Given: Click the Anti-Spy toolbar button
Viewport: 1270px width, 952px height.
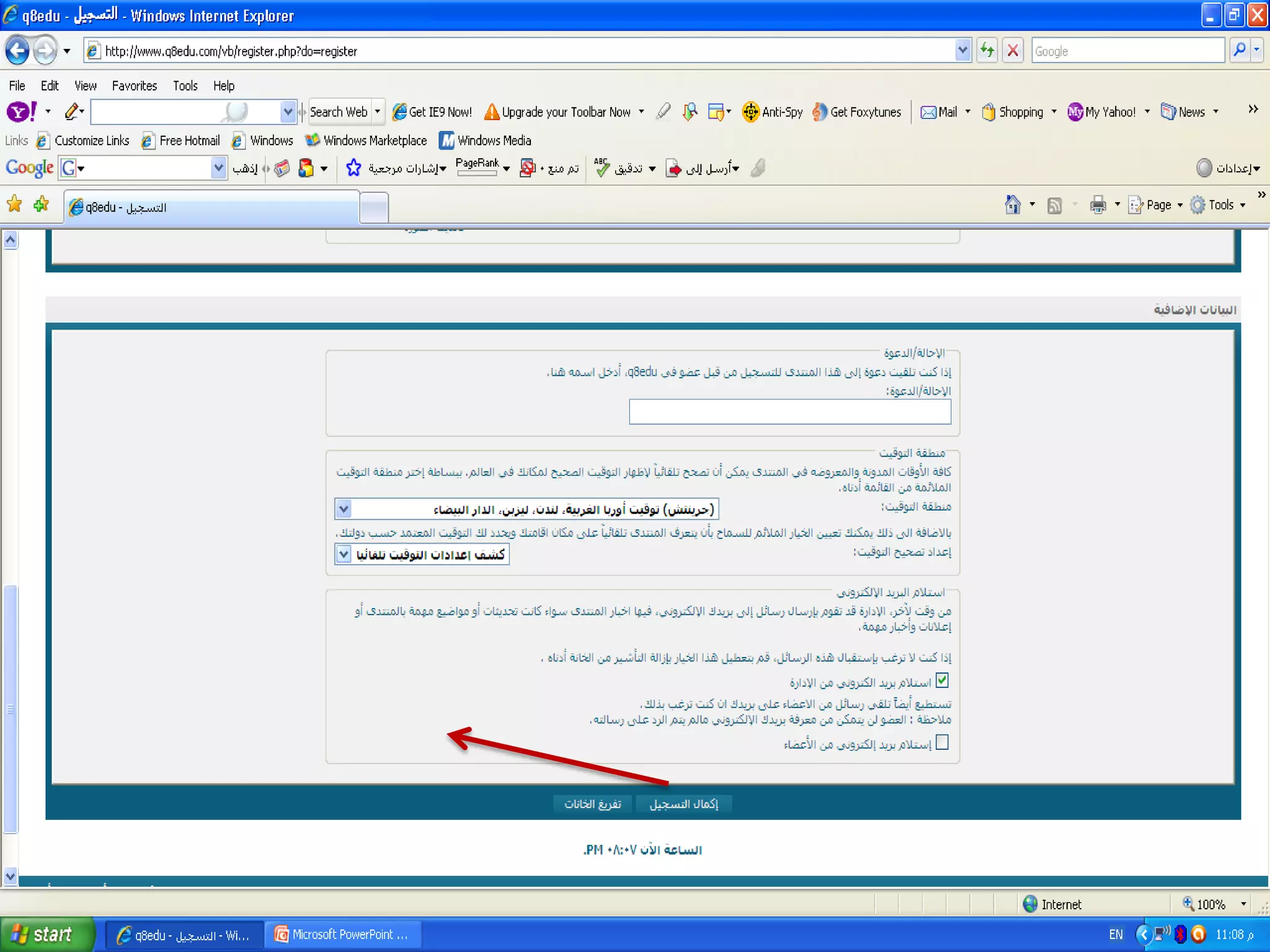Looking at the screenshot, I should [x=773, y=112].
